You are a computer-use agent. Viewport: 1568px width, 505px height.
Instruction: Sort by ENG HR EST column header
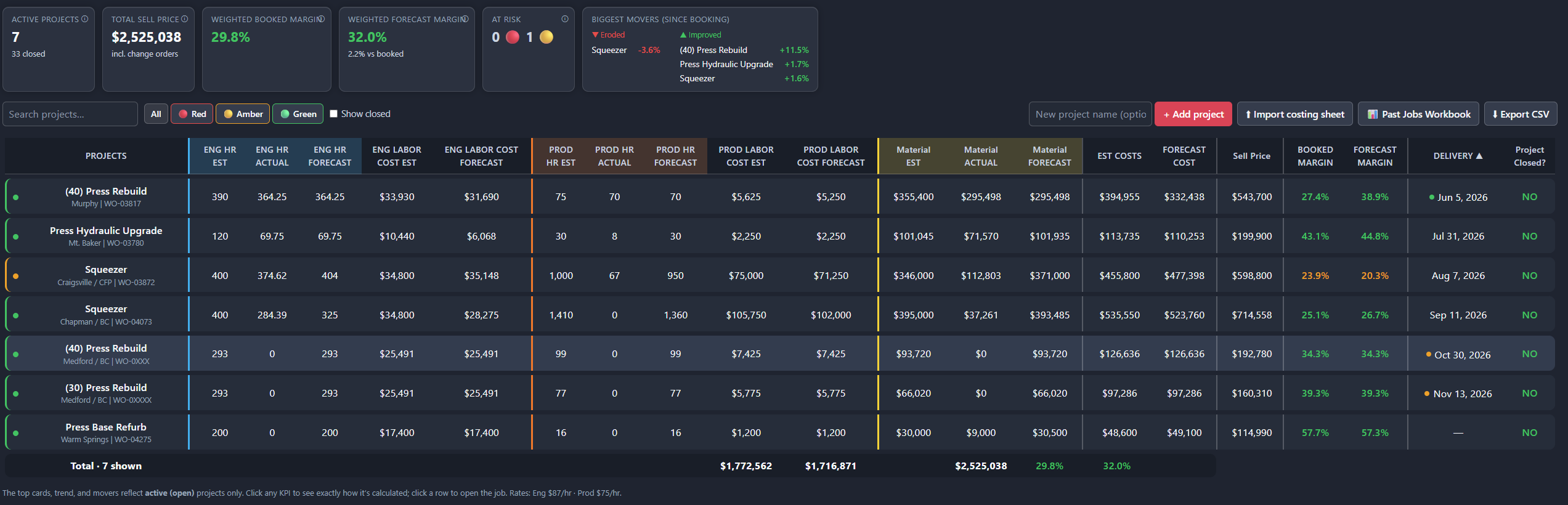[x=220, y=156]
